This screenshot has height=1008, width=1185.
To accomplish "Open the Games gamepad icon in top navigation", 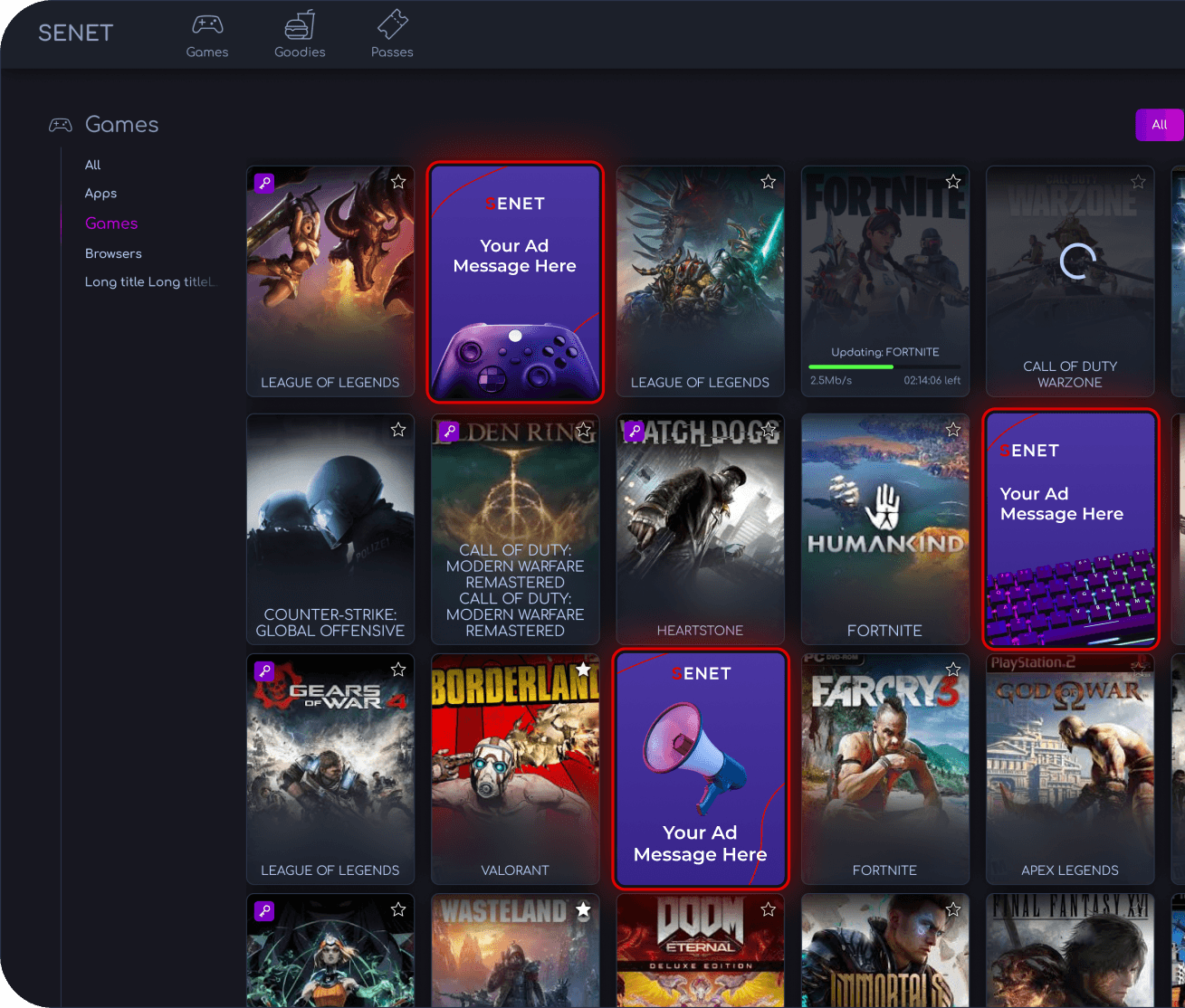I will pyautogui.click(x=207, y=24).
